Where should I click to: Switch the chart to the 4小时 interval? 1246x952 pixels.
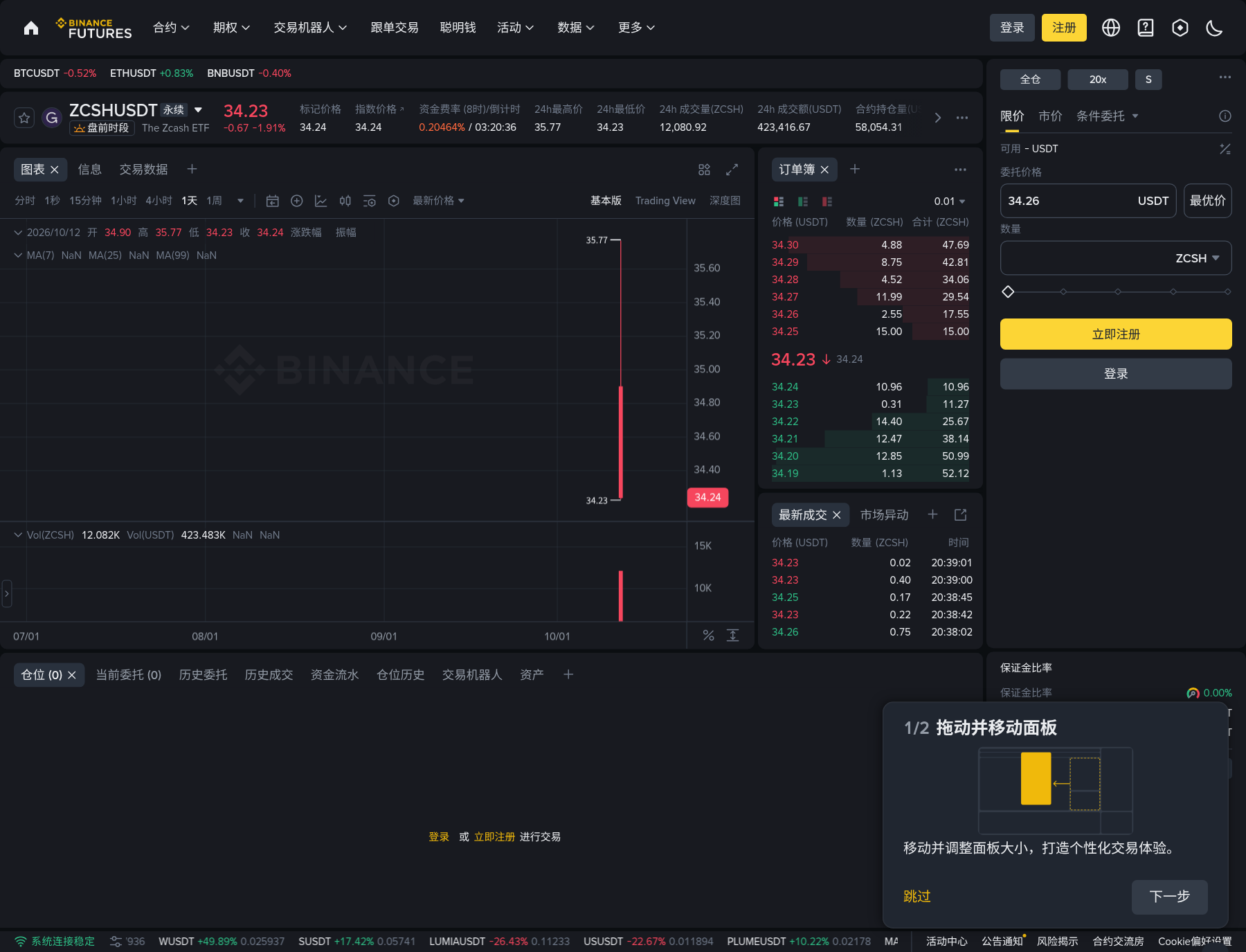(159, 201)
